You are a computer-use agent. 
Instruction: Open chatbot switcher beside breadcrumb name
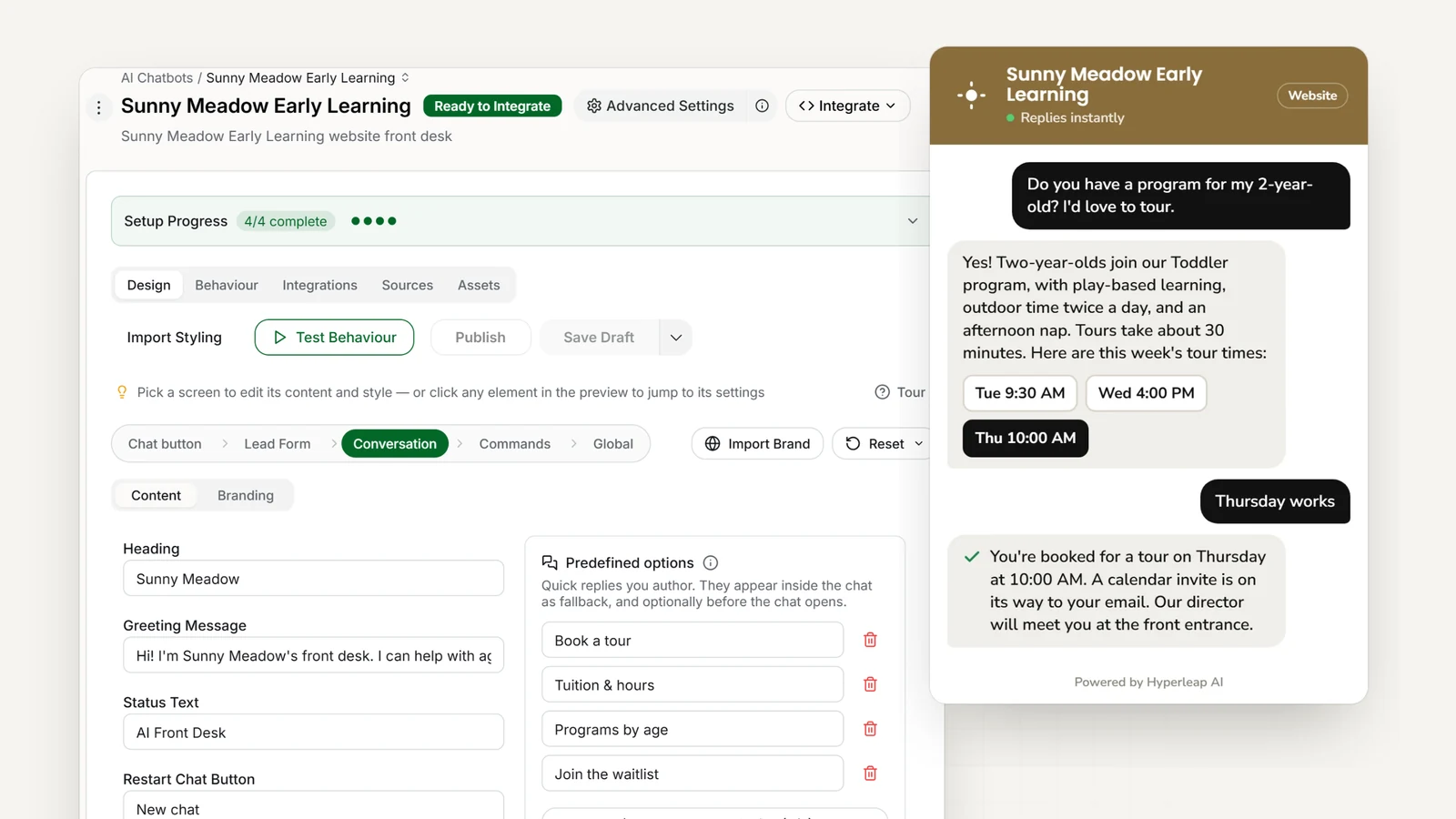tap(405, 77)
